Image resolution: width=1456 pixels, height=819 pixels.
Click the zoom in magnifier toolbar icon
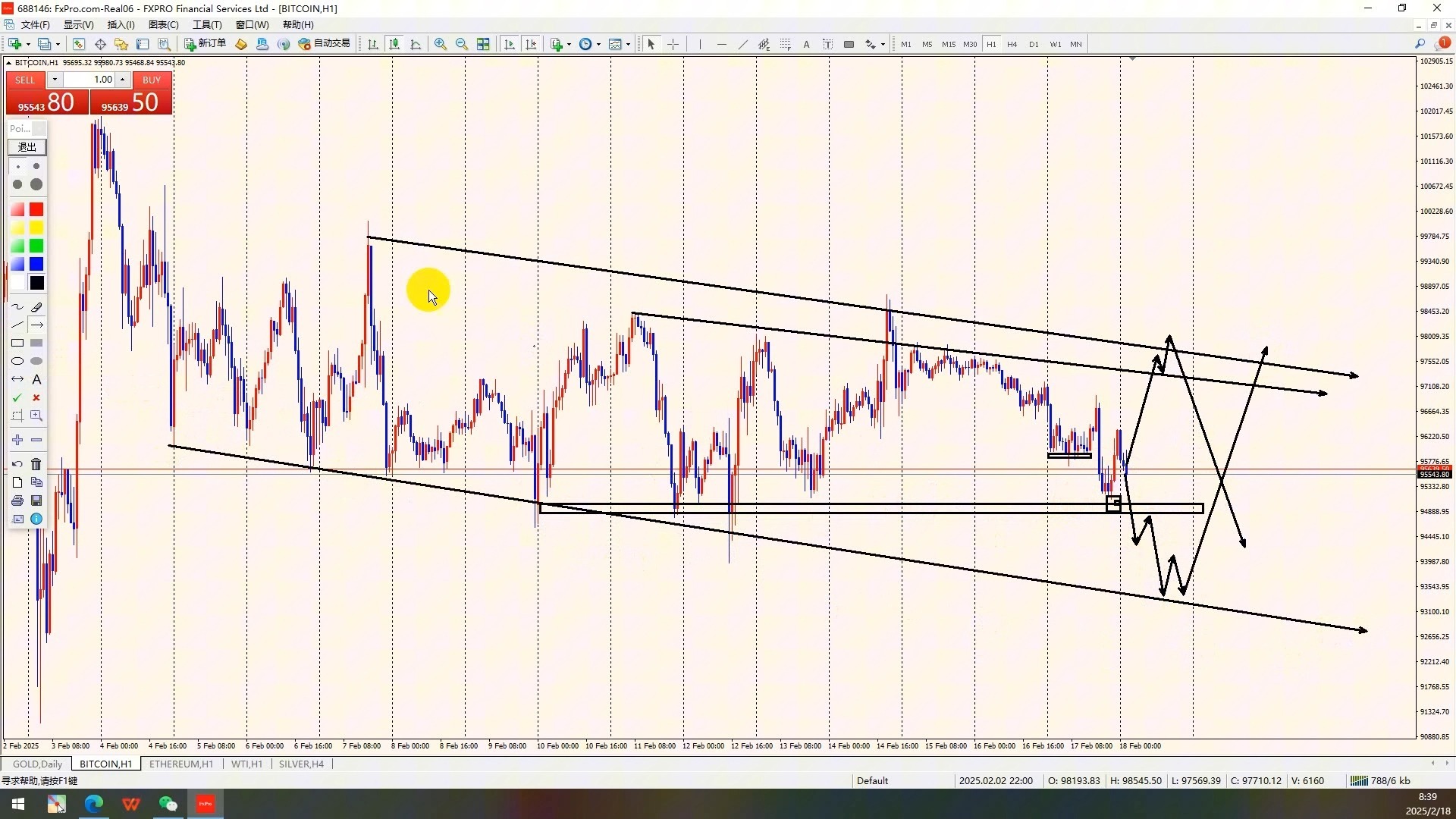point(441,44)
